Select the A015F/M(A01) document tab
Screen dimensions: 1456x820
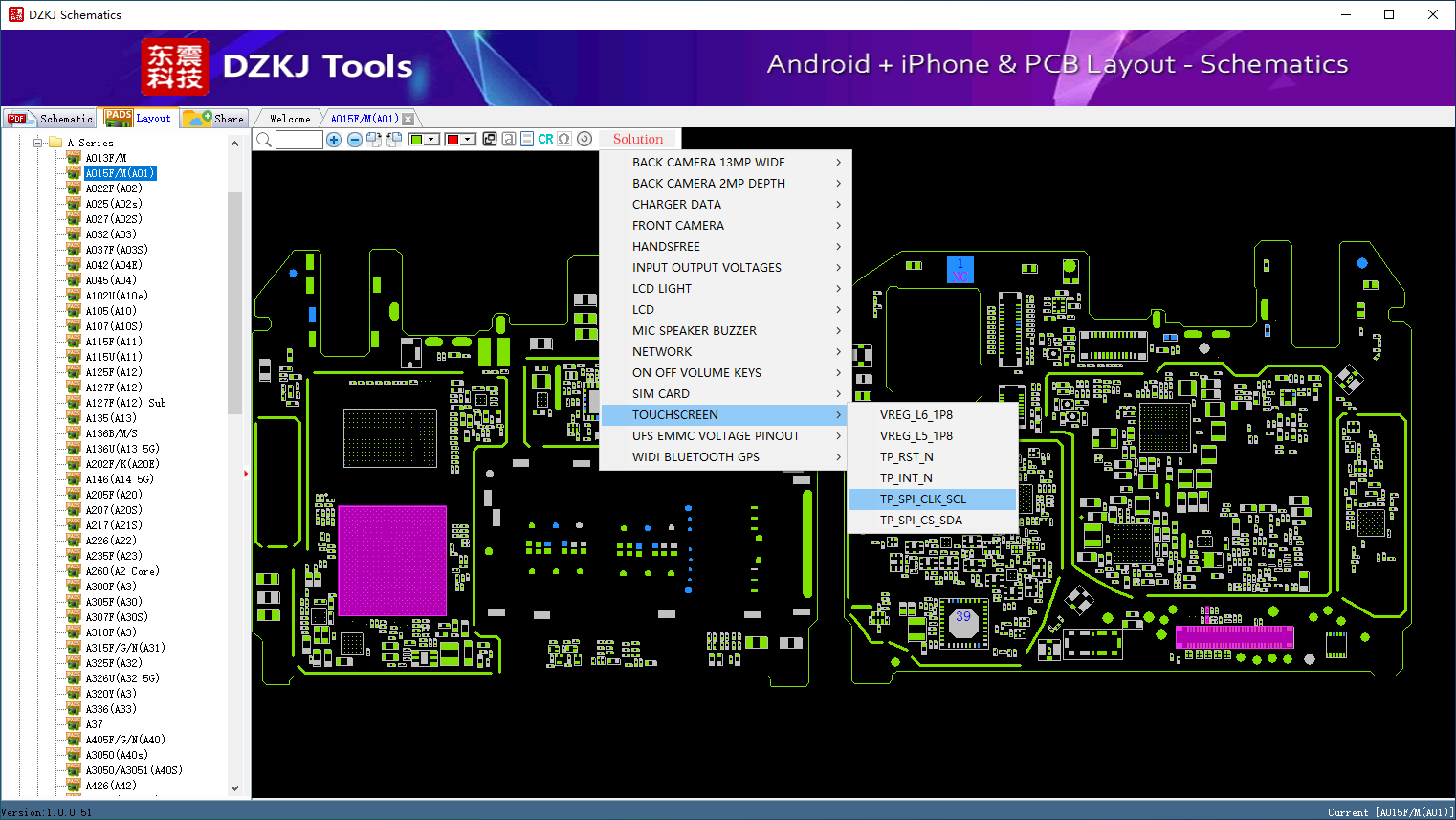coord(364,119)
